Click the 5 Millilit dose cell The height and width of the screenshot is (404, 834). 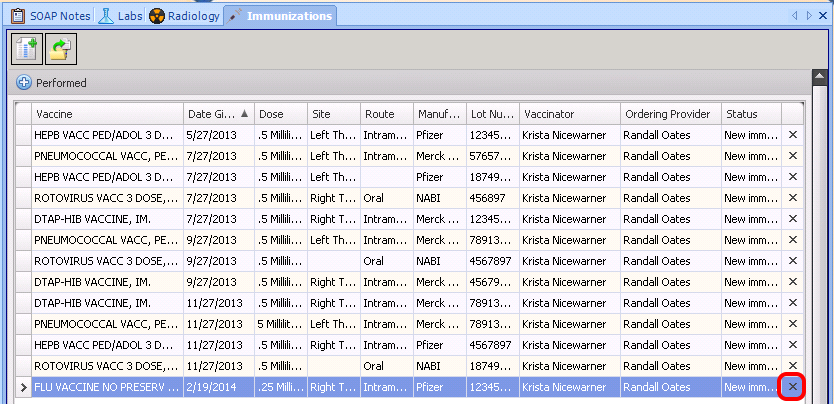click(280, 324)
